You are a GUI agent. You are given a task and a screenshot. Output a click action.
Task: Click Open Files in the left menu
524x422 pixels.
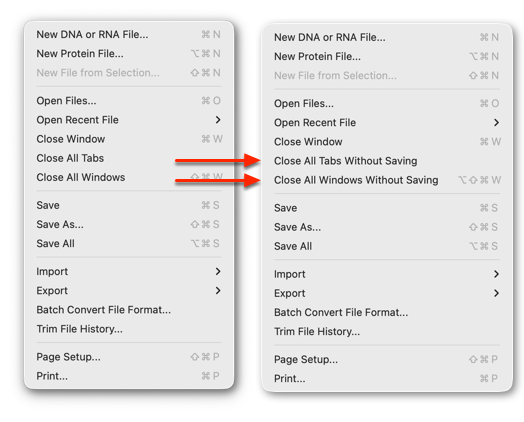pyautogui.click(x=129, y=101)
